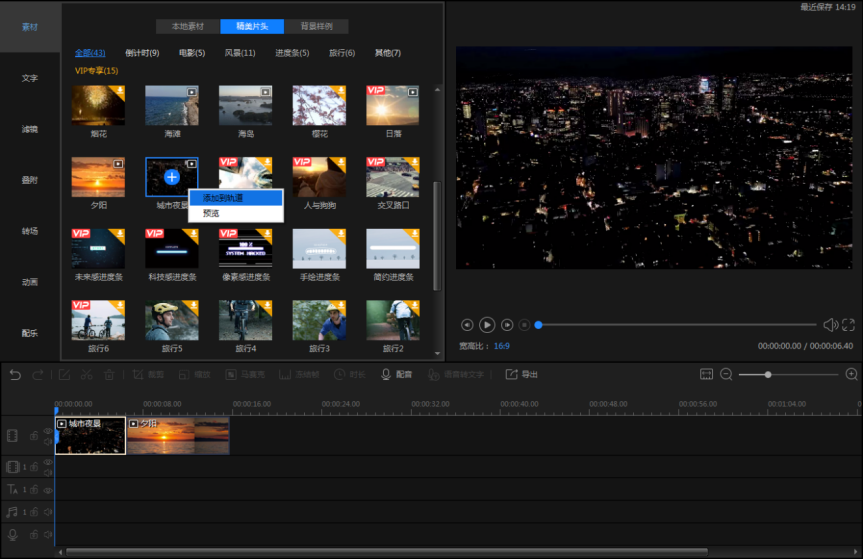Click material list scroll down arrow

tap(438, 353)
